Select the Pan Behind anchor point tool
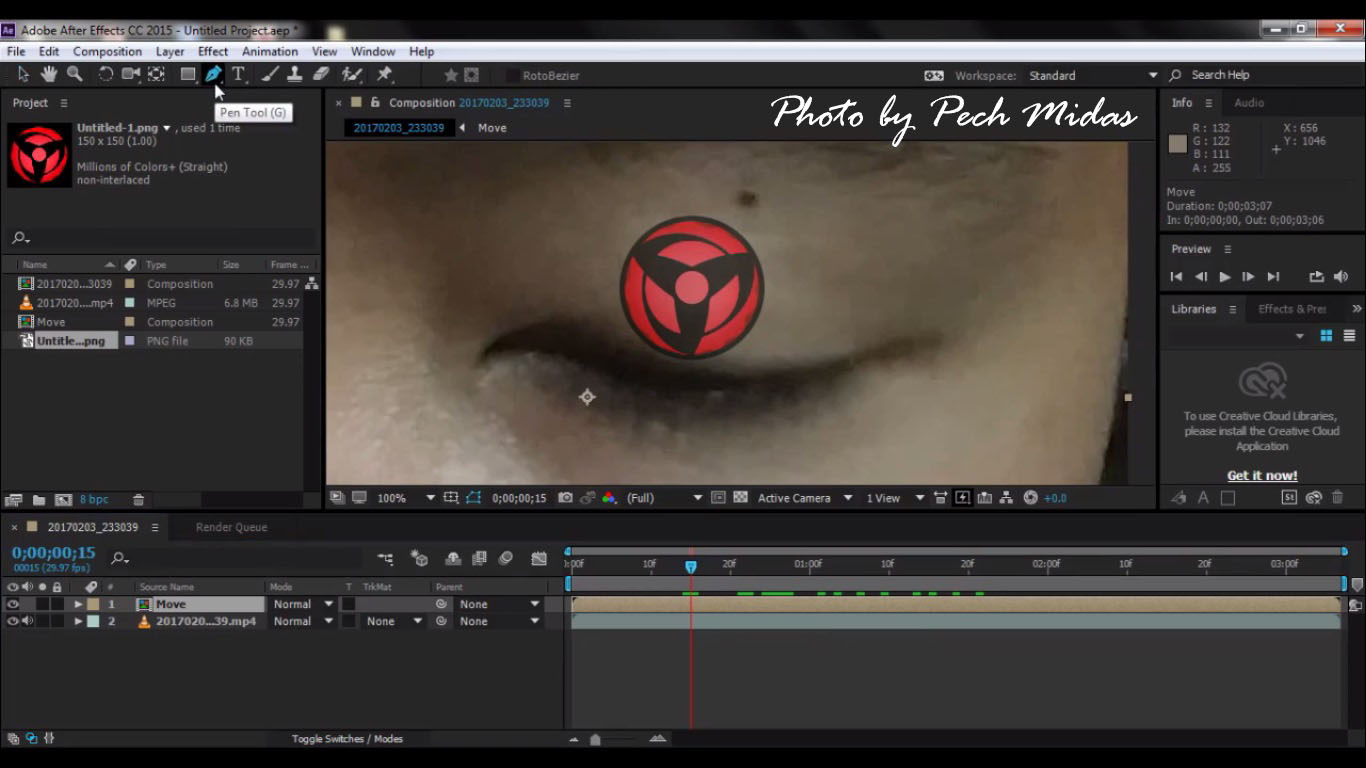 coord(157,74)
